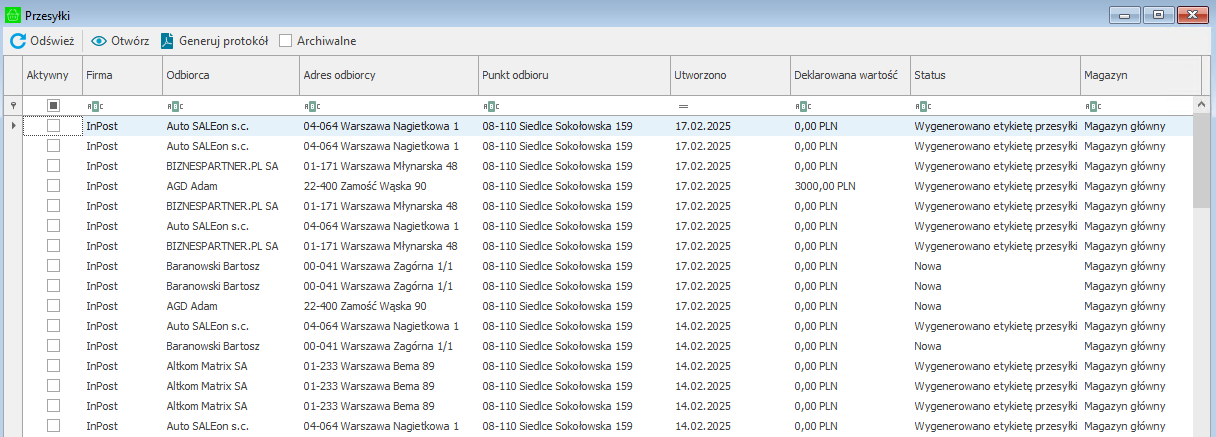Sort by the Punkt odbioru column header
1216x437 pixels.
click(x=574, y=75)
